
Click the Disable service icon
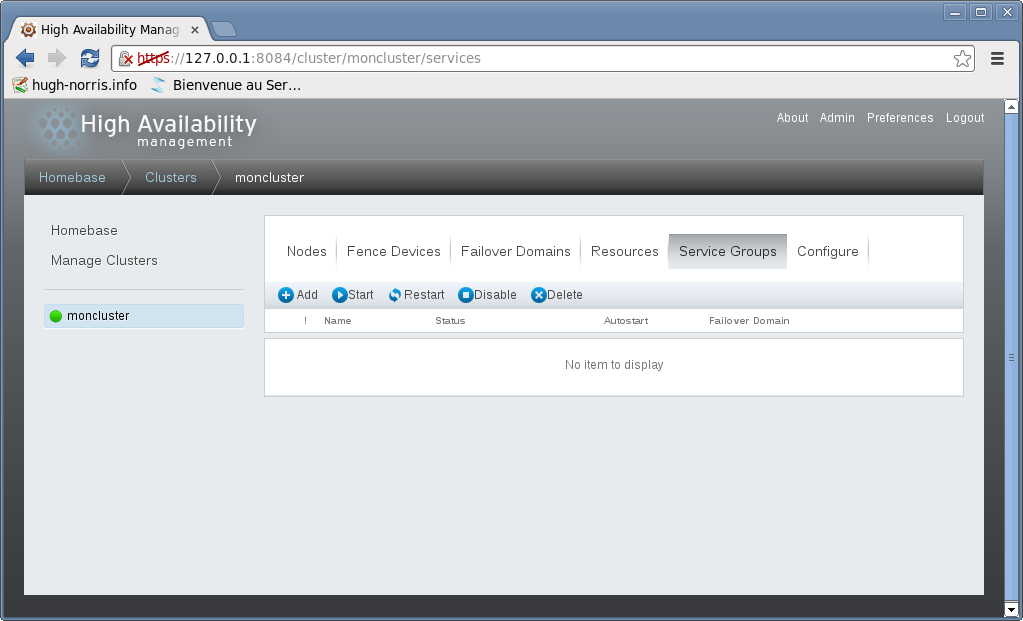465,295
